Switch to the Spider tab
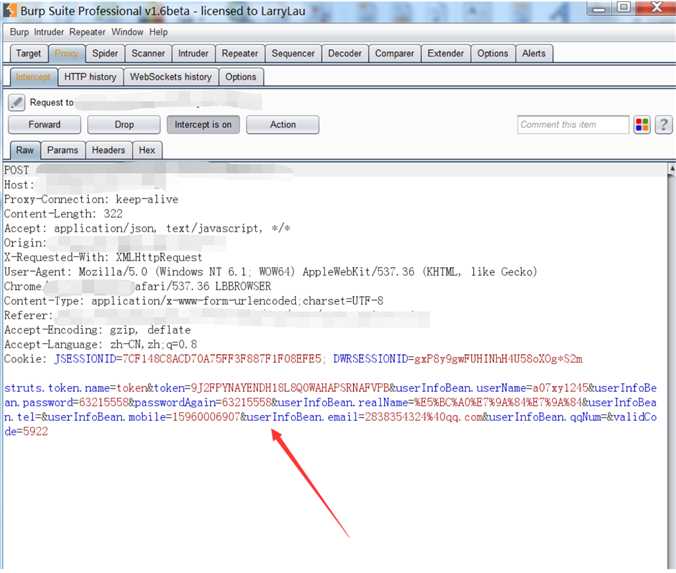Image resolution: width=676 pixels, height=573 pixels. tap(105, 53)
